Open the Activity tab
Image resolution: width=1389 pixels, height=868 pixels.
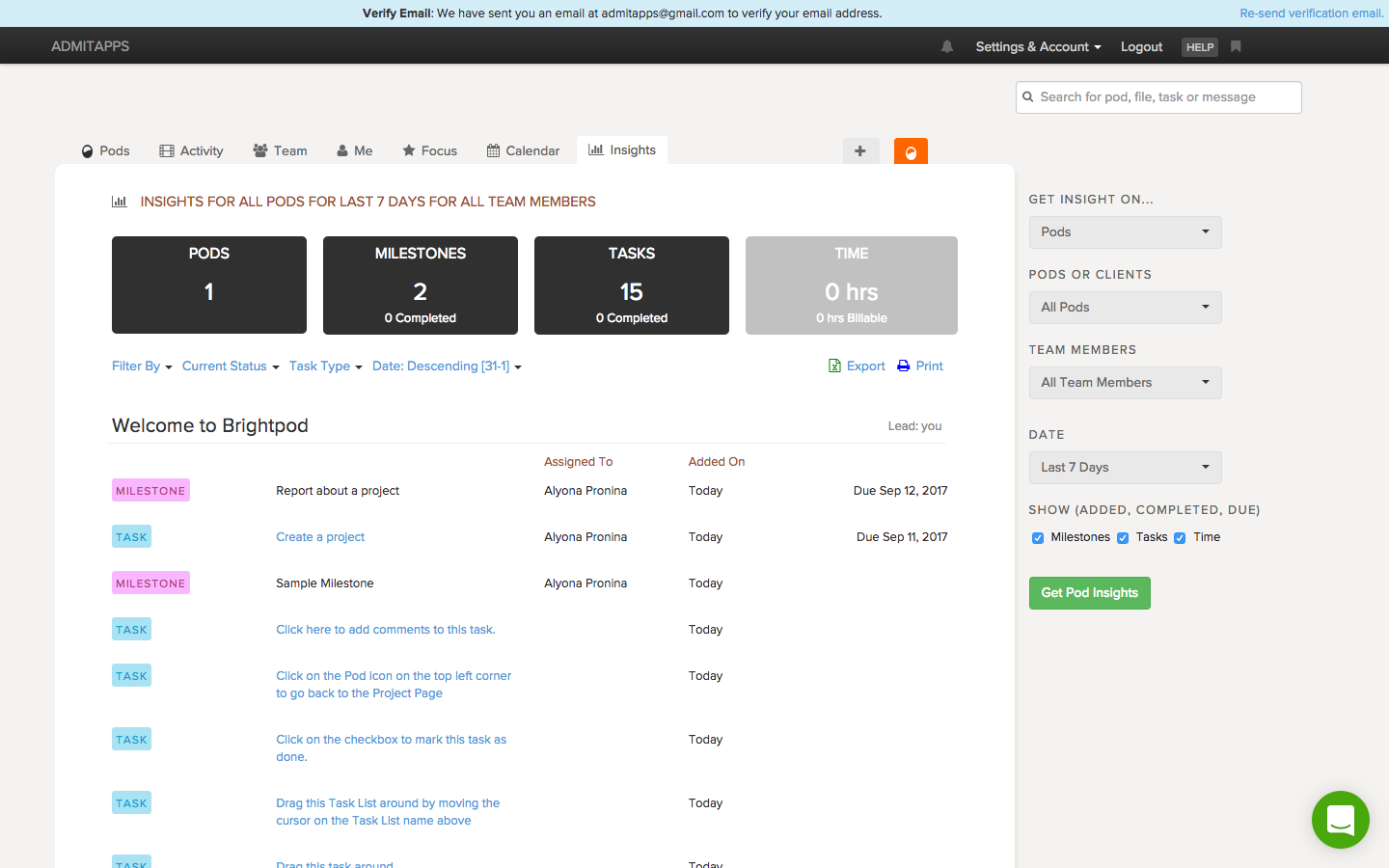coord(191,150)
